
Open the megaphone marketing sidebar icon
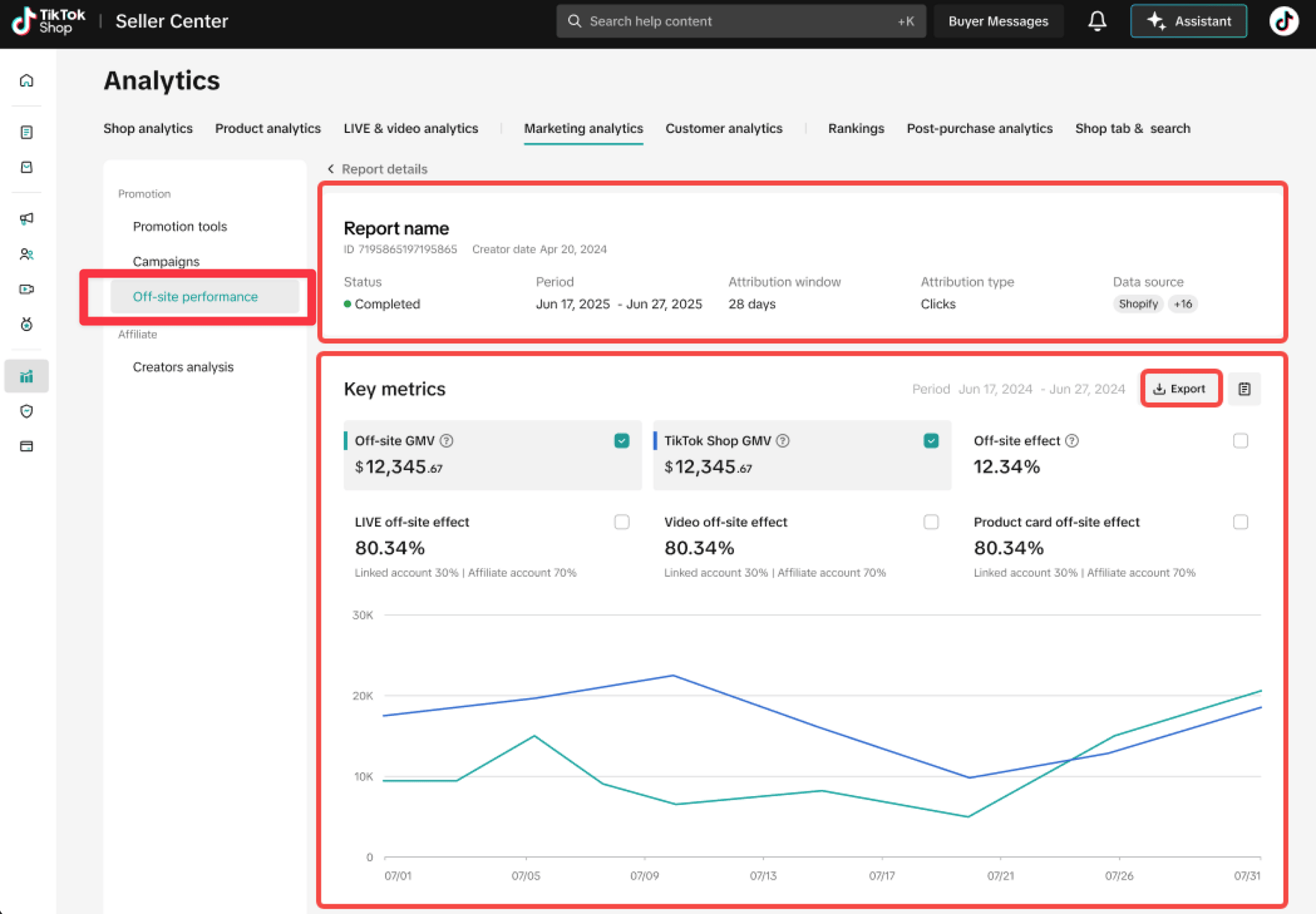(27, 219)
